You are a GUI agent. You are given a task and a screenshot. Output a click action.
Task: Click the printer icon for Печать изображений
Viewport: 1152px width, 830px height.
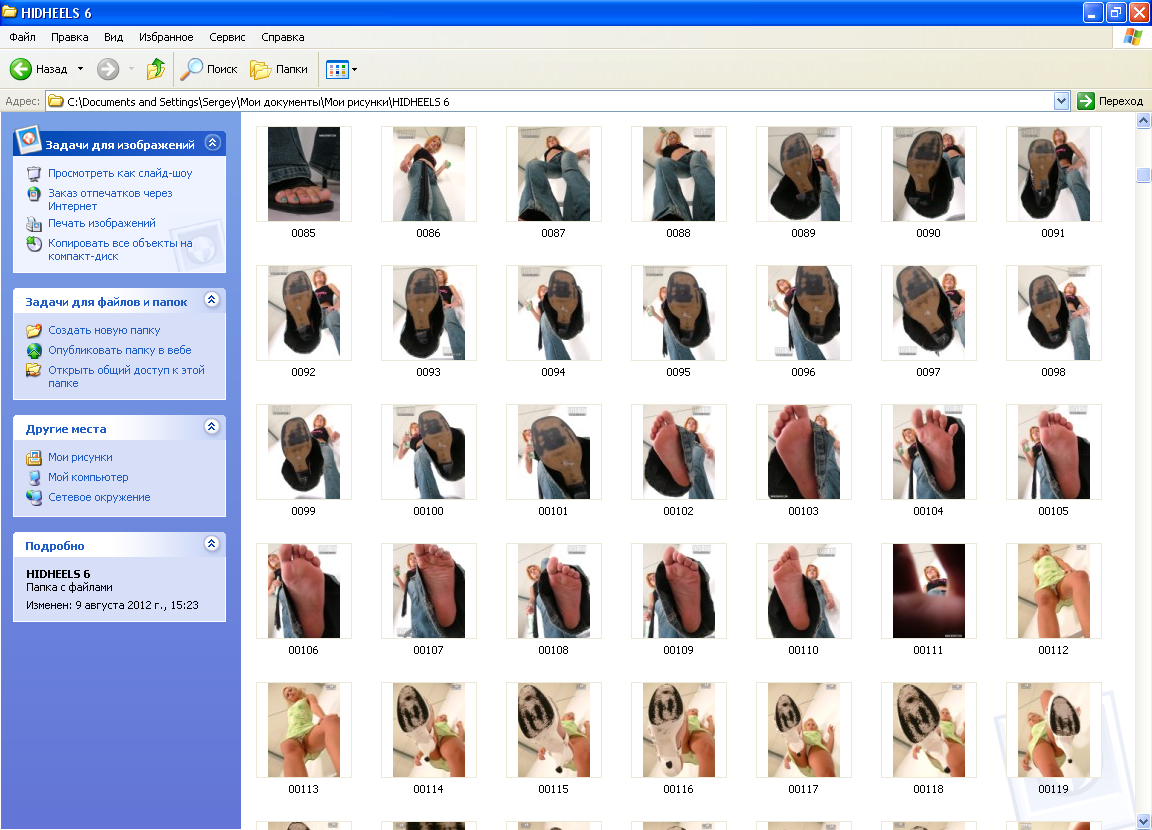34,224
